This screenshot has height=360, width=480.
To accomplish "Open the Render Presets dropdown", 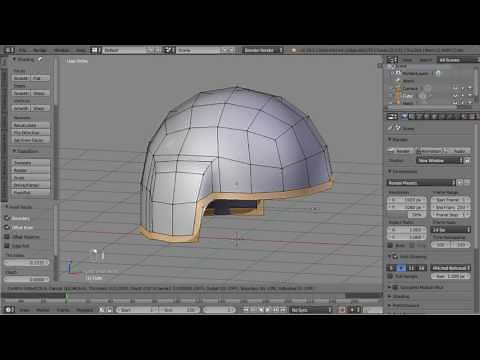I will click(x=421, y=183).
